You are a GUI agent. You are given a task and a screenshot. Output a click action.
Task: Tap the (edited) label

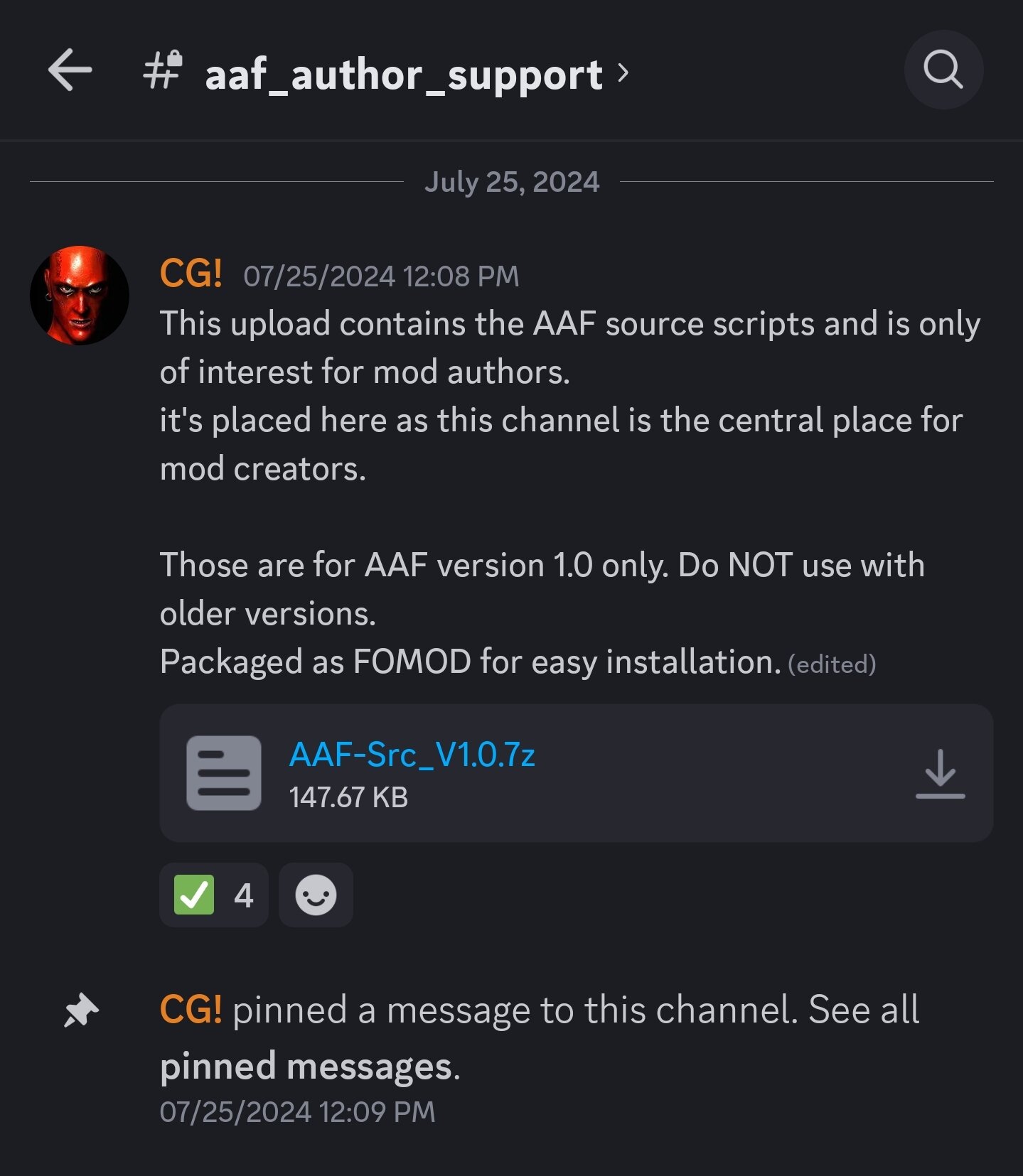(832, 664)
